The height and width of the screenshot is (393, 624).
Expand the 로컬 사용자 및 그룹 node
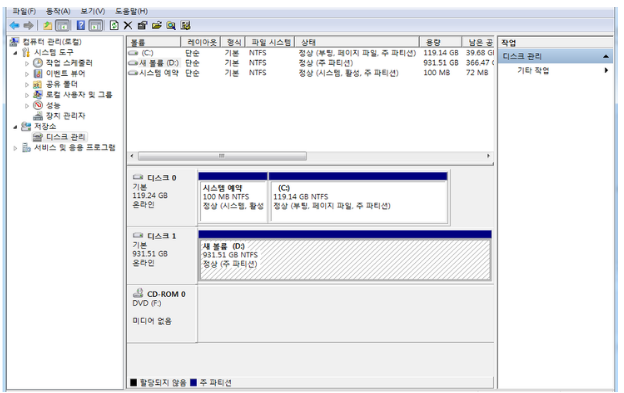click(27, 95)
